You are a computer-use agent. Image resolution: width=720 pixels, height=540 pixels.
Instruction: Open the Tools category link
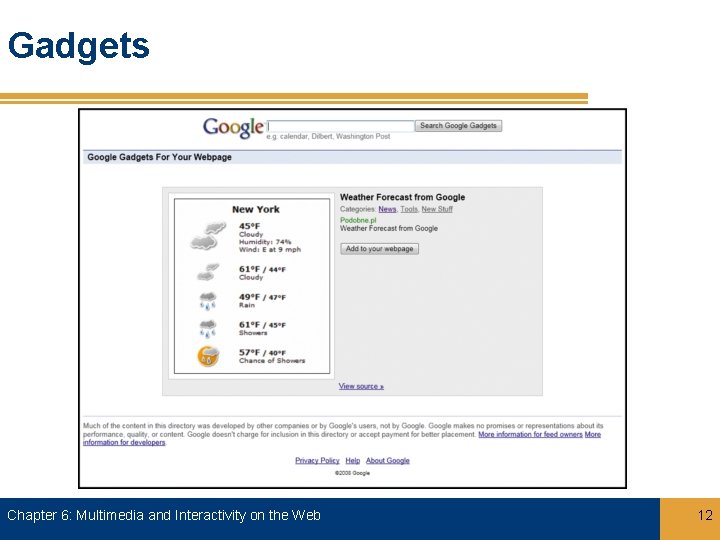click(409, 209)
